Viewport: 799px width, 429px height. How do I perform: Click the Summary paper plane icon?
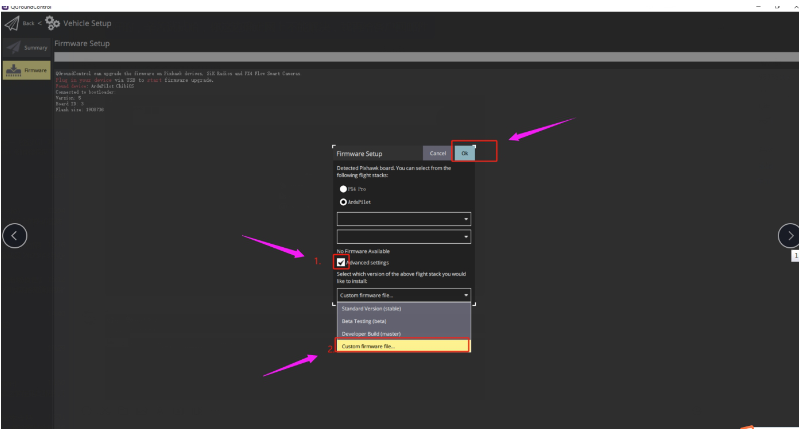(13, 47)
